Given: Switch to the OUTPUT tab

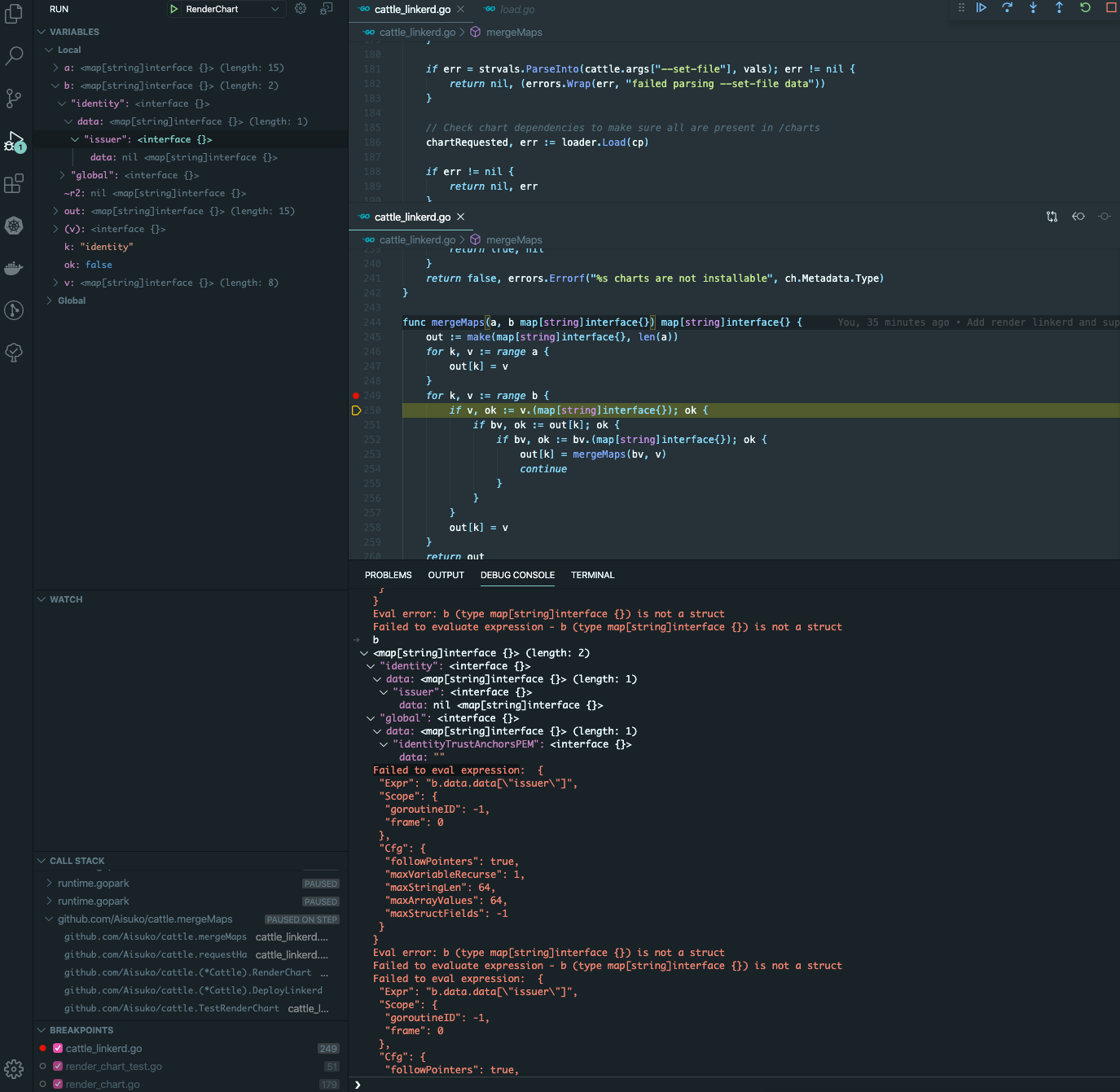Looking at the screenshot, I should coord(446,575).
